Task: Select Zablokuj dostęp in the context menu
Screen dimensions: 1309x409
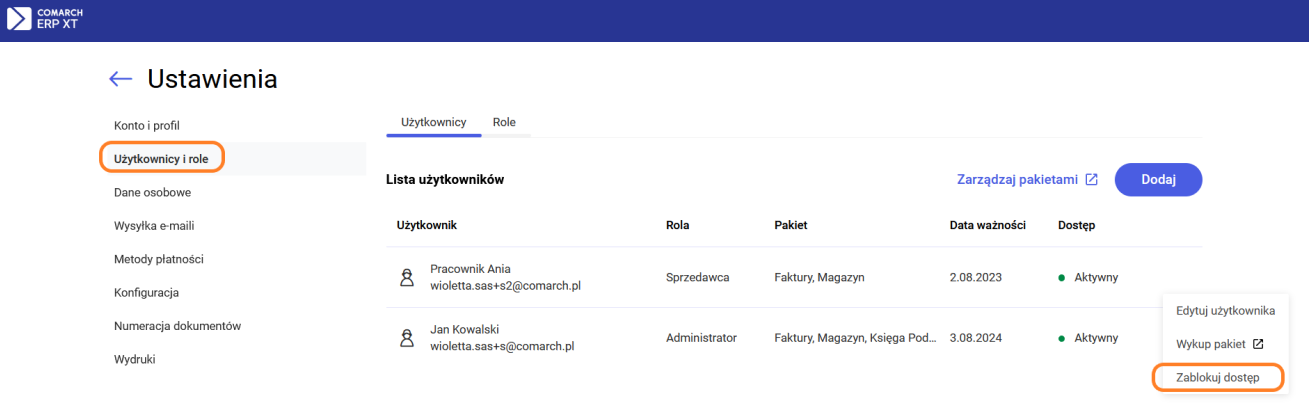Action: (x=1217, y=377)
